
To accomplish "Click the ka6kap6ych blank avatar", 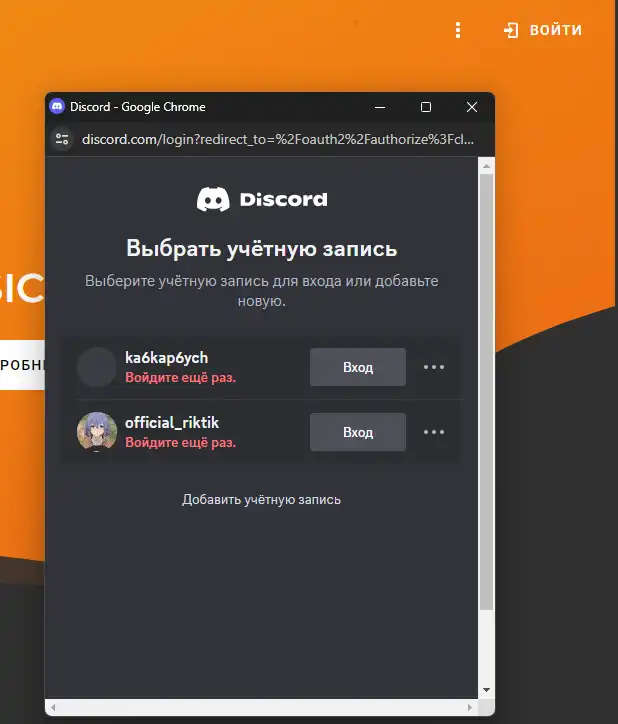I will pyautogui.click(x=97, y=367).
